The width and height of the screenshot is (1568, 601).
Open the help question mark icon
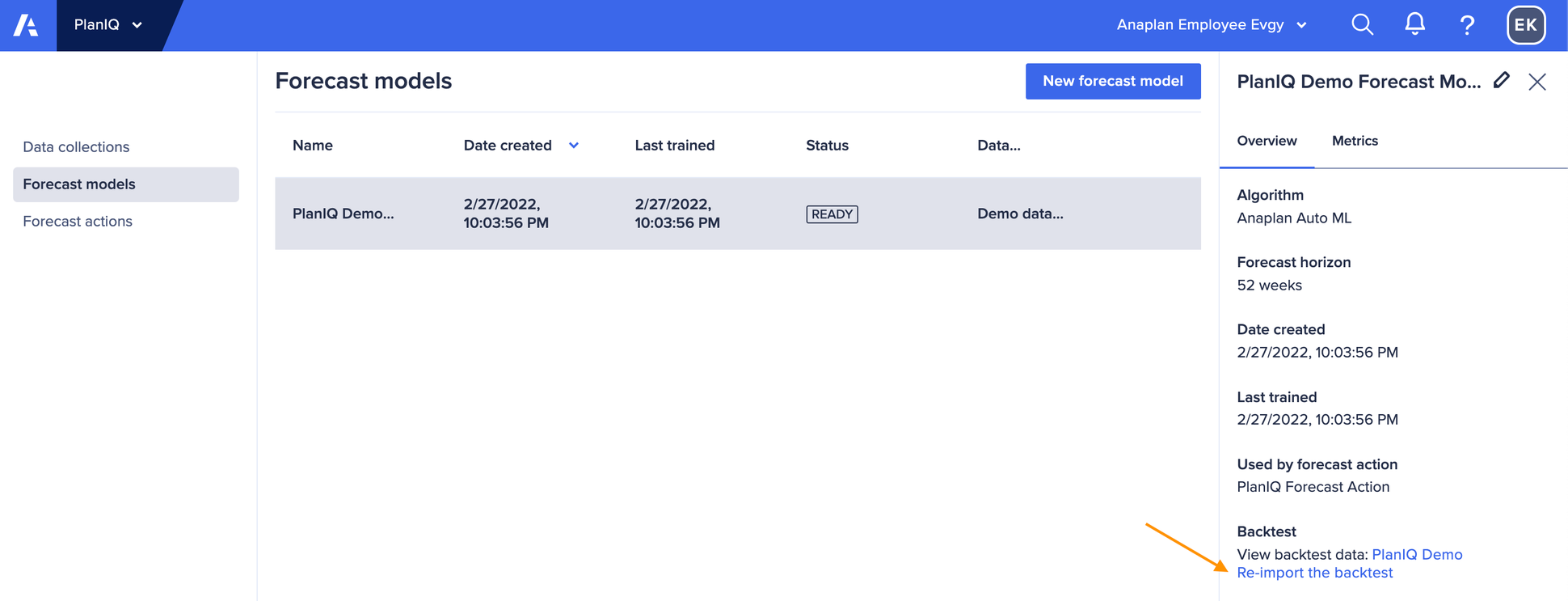click(1467, 25)
